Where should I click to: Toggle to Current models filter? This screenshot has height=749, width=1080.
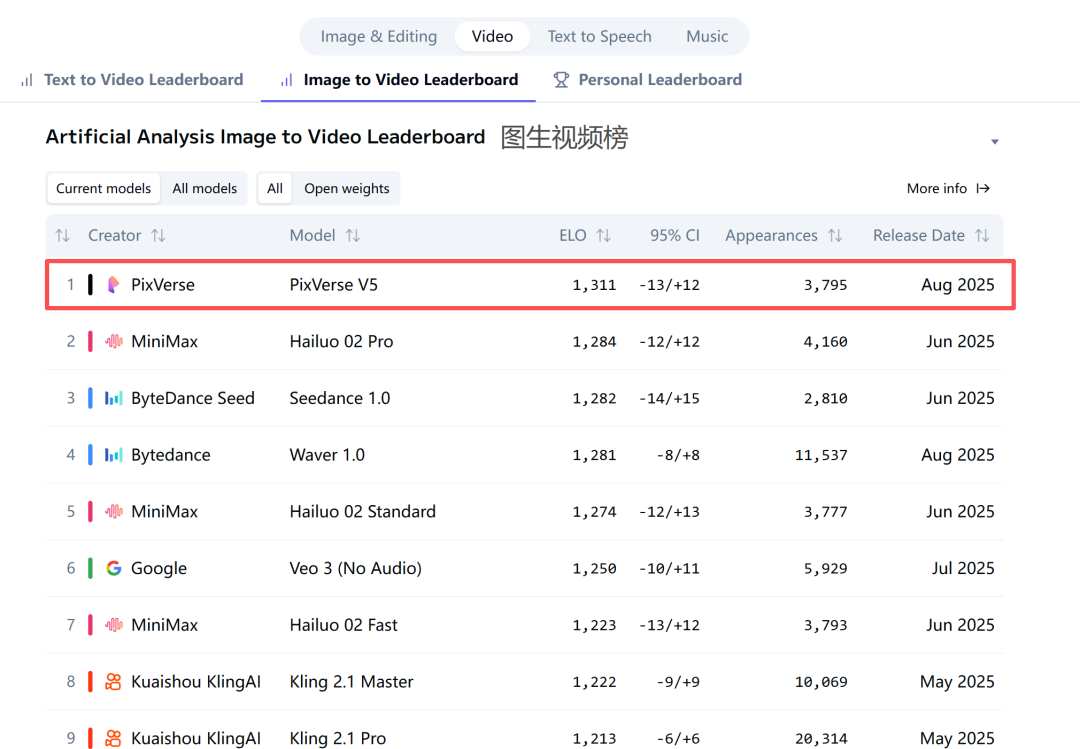pos(103,188)
